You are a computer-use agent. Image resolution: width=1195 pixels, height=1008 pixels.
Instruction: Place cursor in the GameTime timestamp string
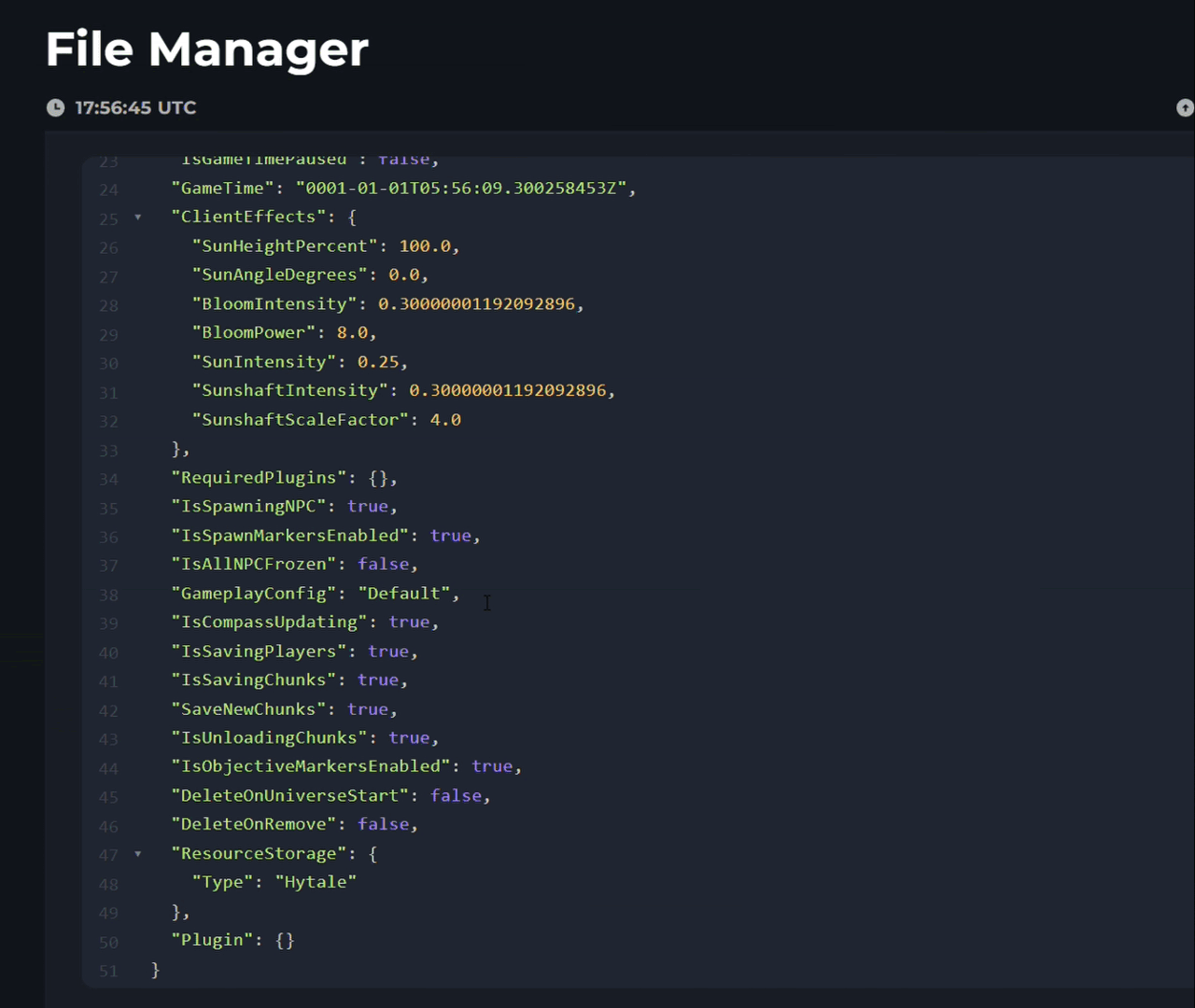coord(460,188)
